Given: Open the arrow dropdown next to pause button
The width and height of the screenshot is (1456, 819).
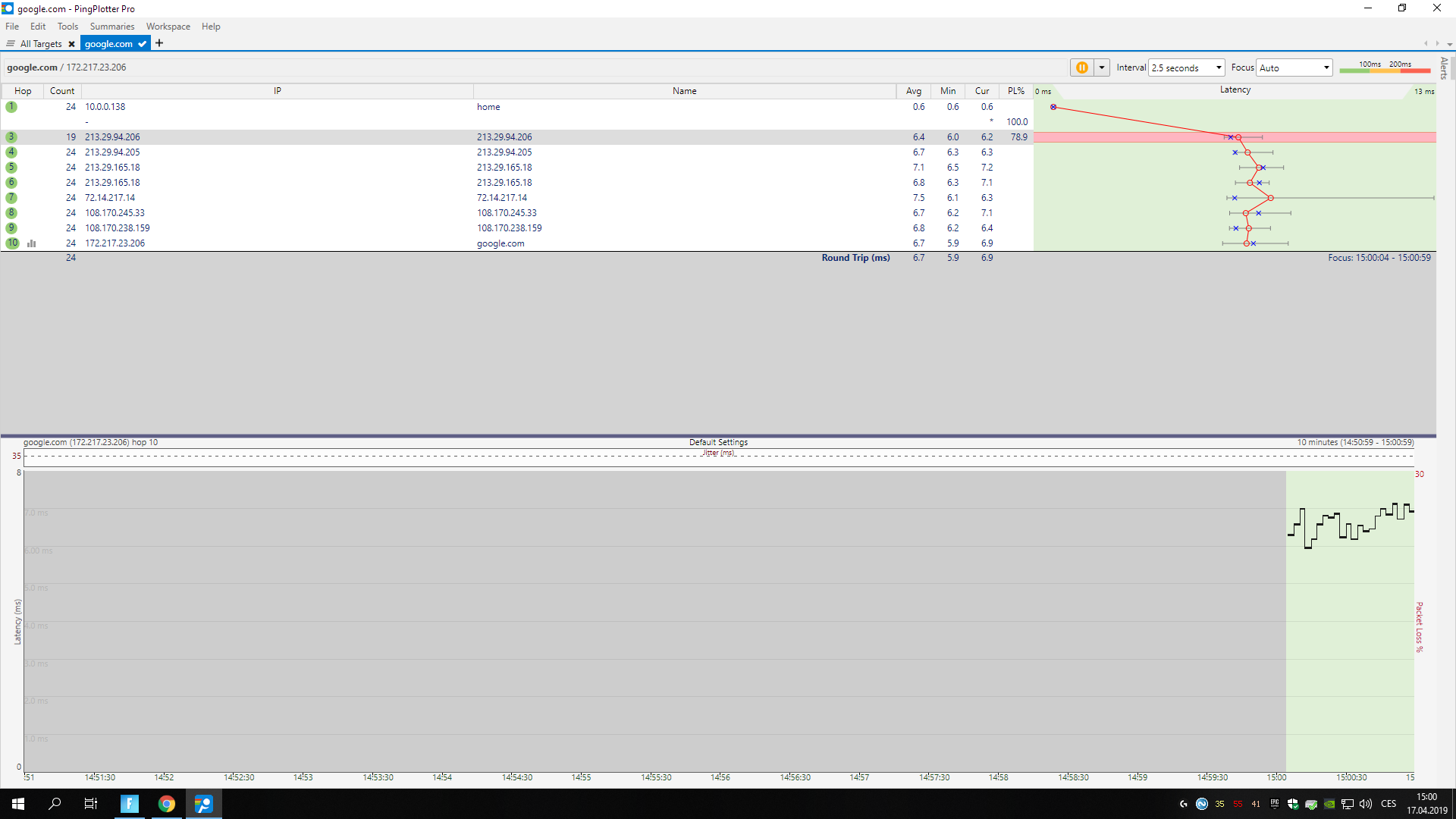Looking at the screenshot, I should pyautogui.click(x=1102, y=67).
